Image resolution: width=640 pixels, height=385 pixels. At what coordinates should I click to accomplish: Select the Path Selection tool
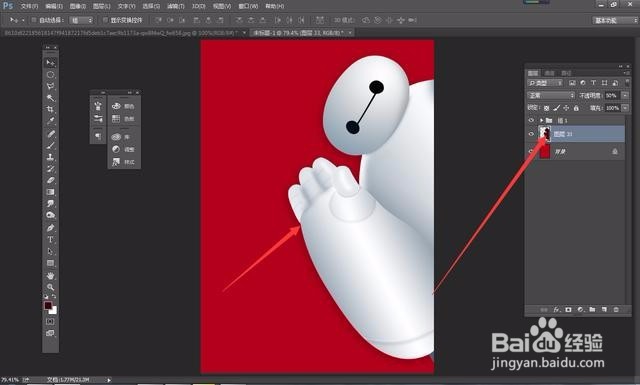coord(50,251)
